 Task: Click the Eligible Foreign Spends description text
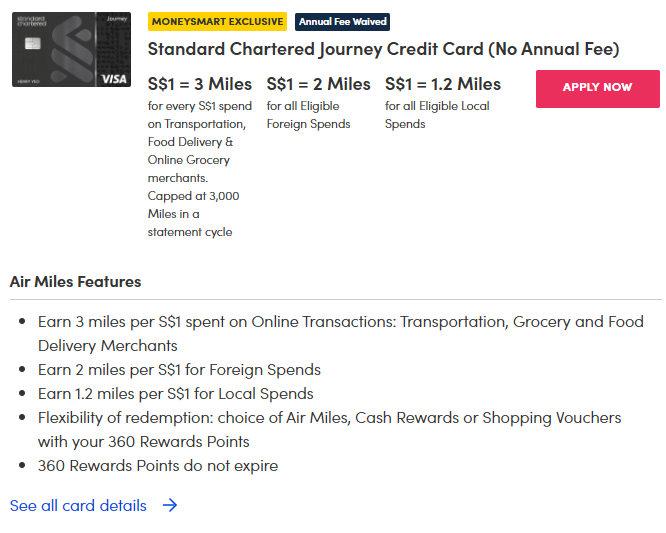tap(308, 115)
